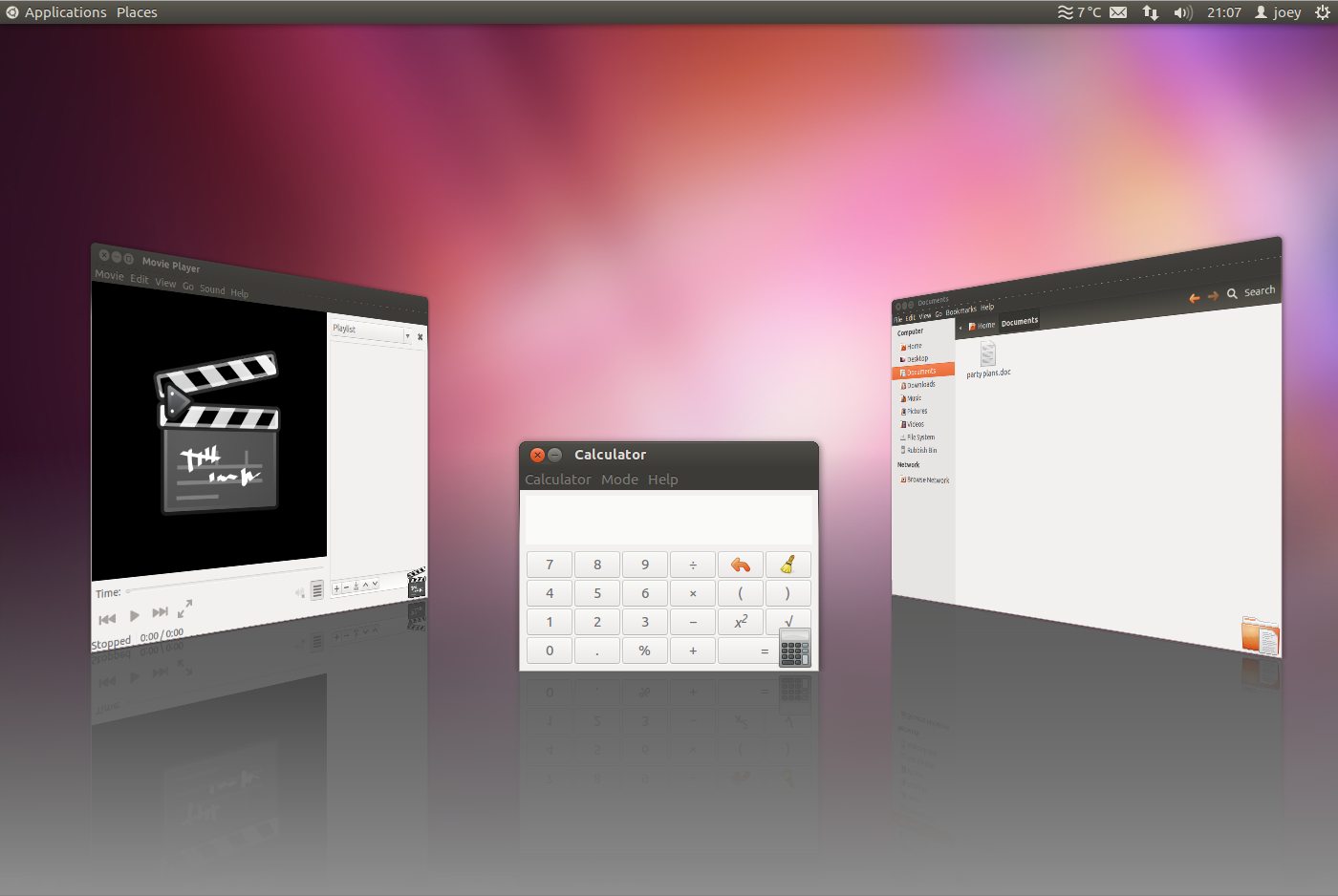Click the volume icon in the top panel
Image resolution: width=1338 pixels, height=896 pixels.
(x=1182, y=12)
